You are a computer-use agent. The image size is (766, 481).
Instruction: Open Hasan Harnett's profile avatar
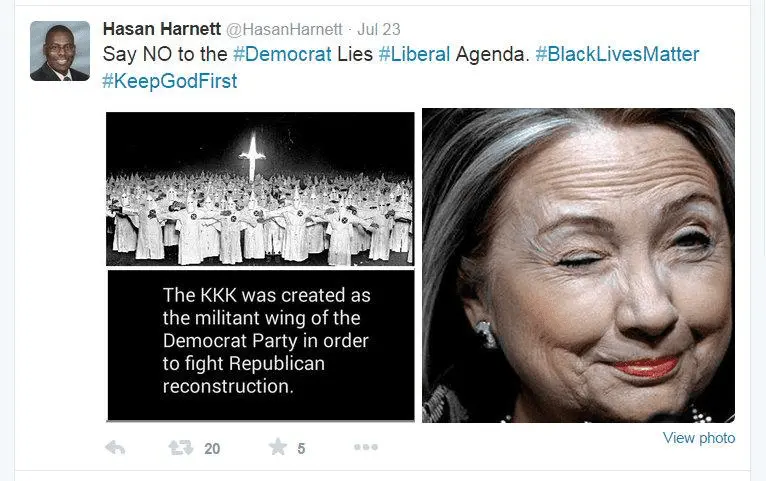pyautogui.click(x=60, y=51)
